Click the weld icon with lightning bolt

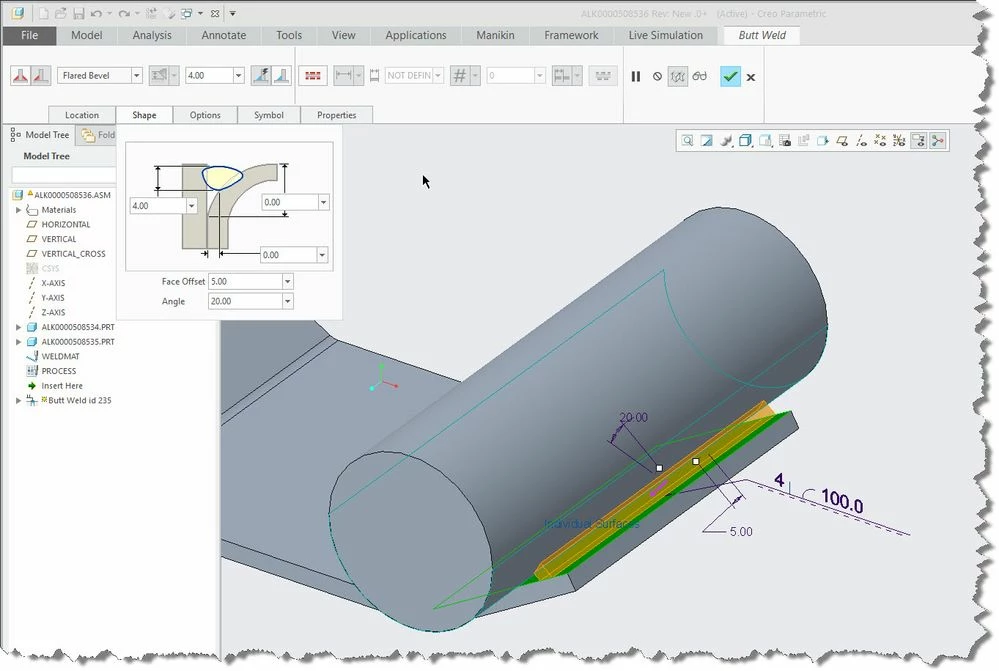click(x=260, y=76)
